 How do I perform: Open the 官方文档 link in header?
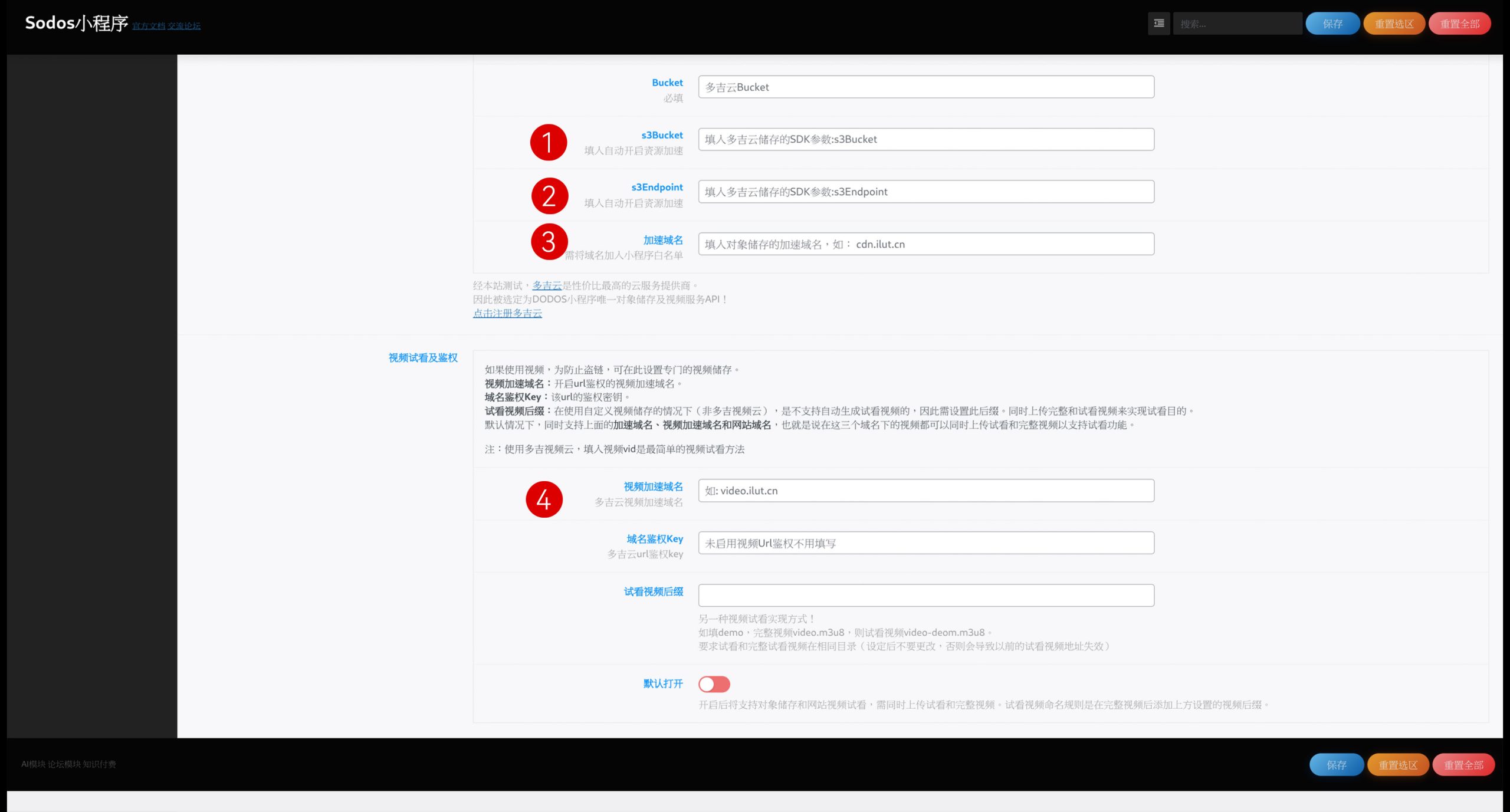pos(149,26)
